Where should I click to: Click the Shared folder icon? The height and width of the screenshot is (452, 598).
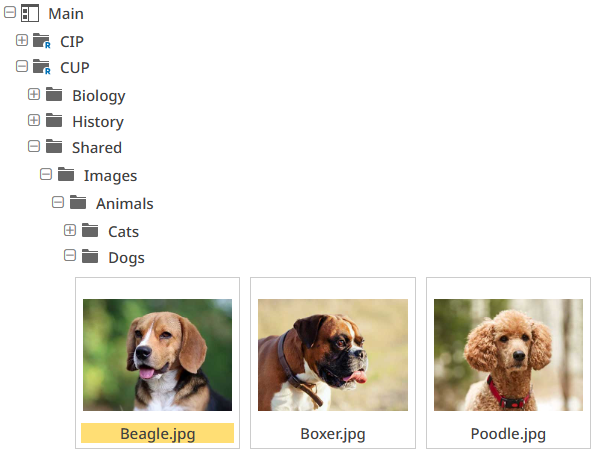(54, 146)
